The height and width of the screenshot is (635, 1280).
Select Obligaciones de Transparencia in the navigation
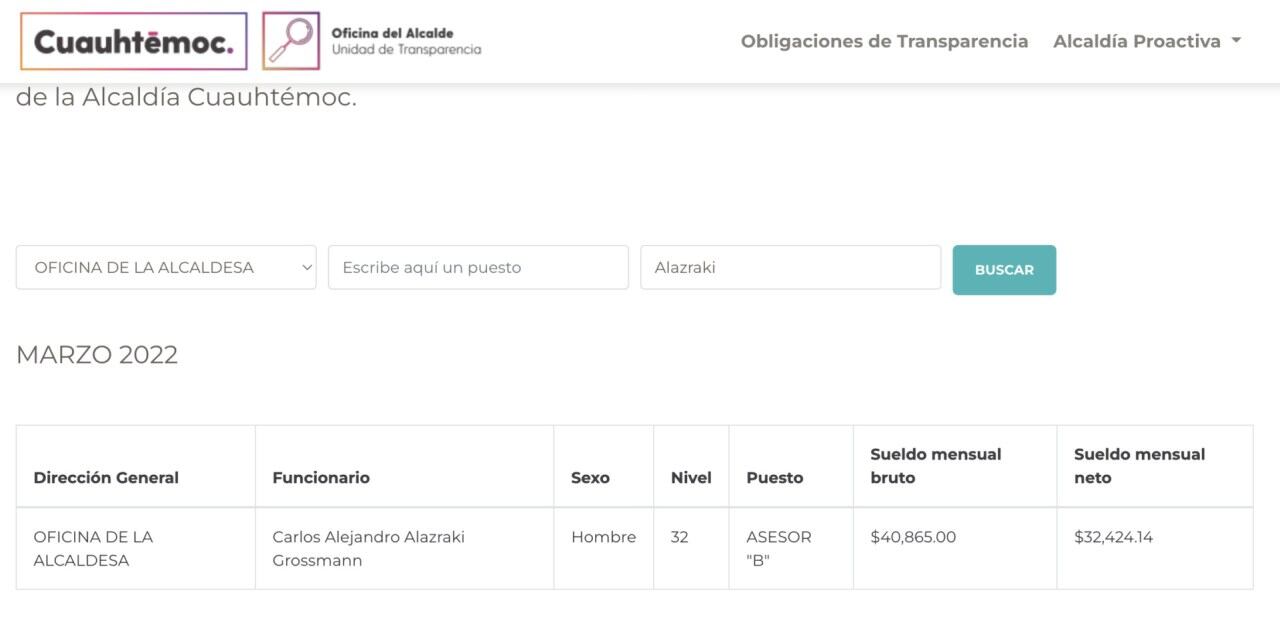coord(884,41)
